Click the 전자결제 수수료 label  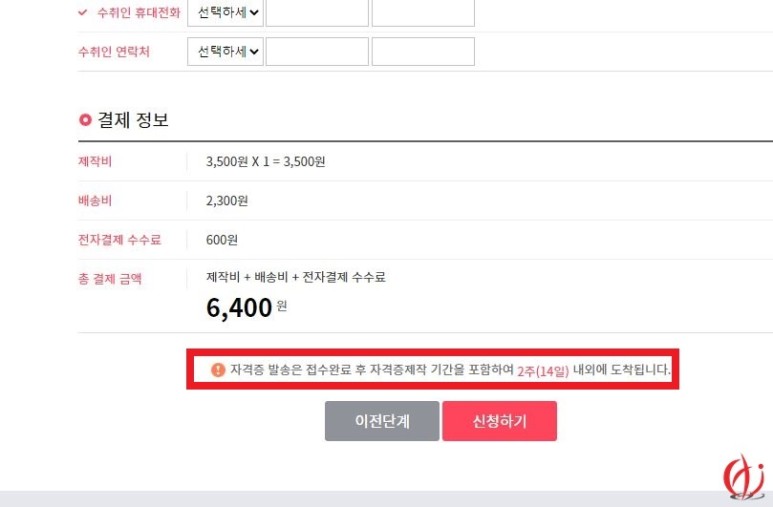(x=120, y=240)
